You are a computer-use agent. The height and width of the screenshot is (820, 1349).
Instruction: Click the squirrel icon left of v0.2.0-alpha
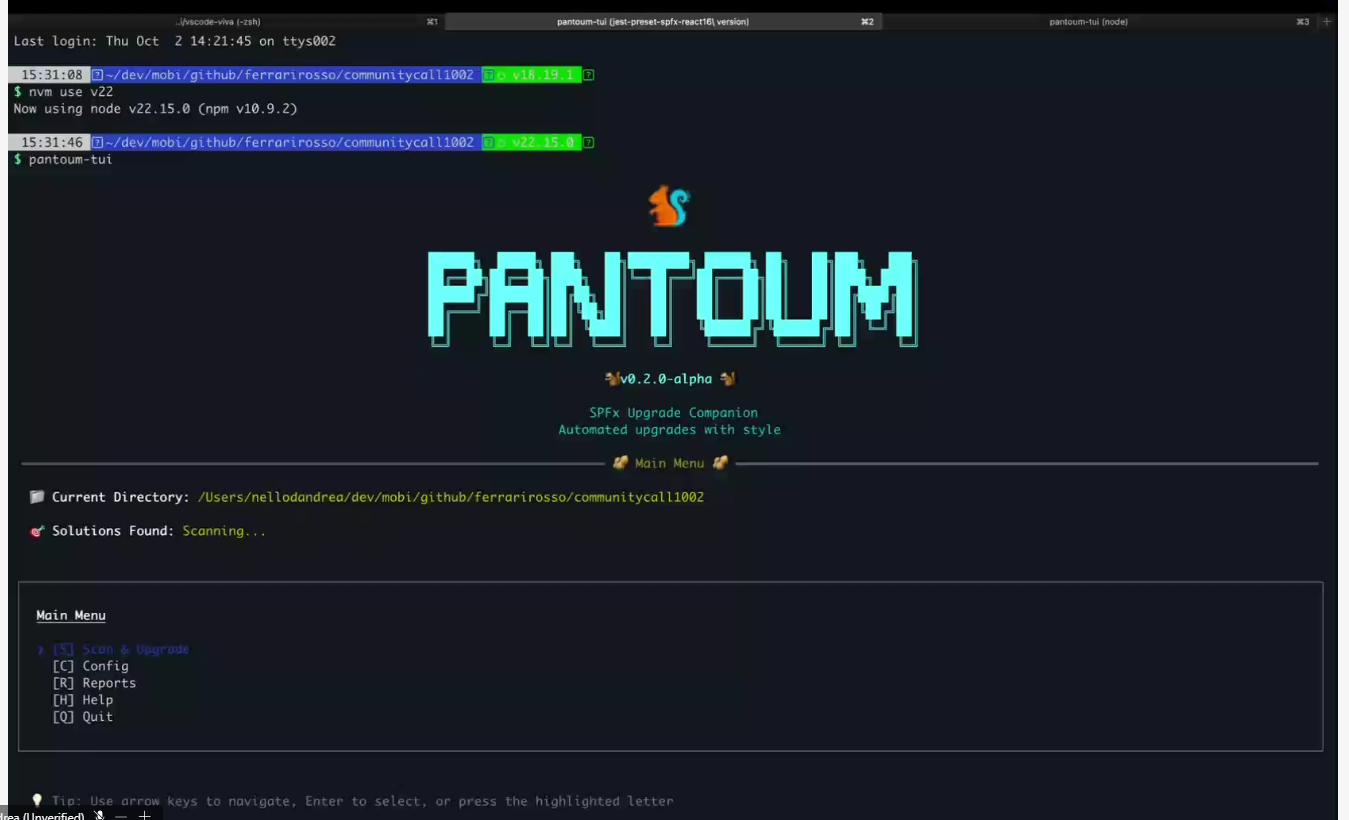tap(612, 379)
